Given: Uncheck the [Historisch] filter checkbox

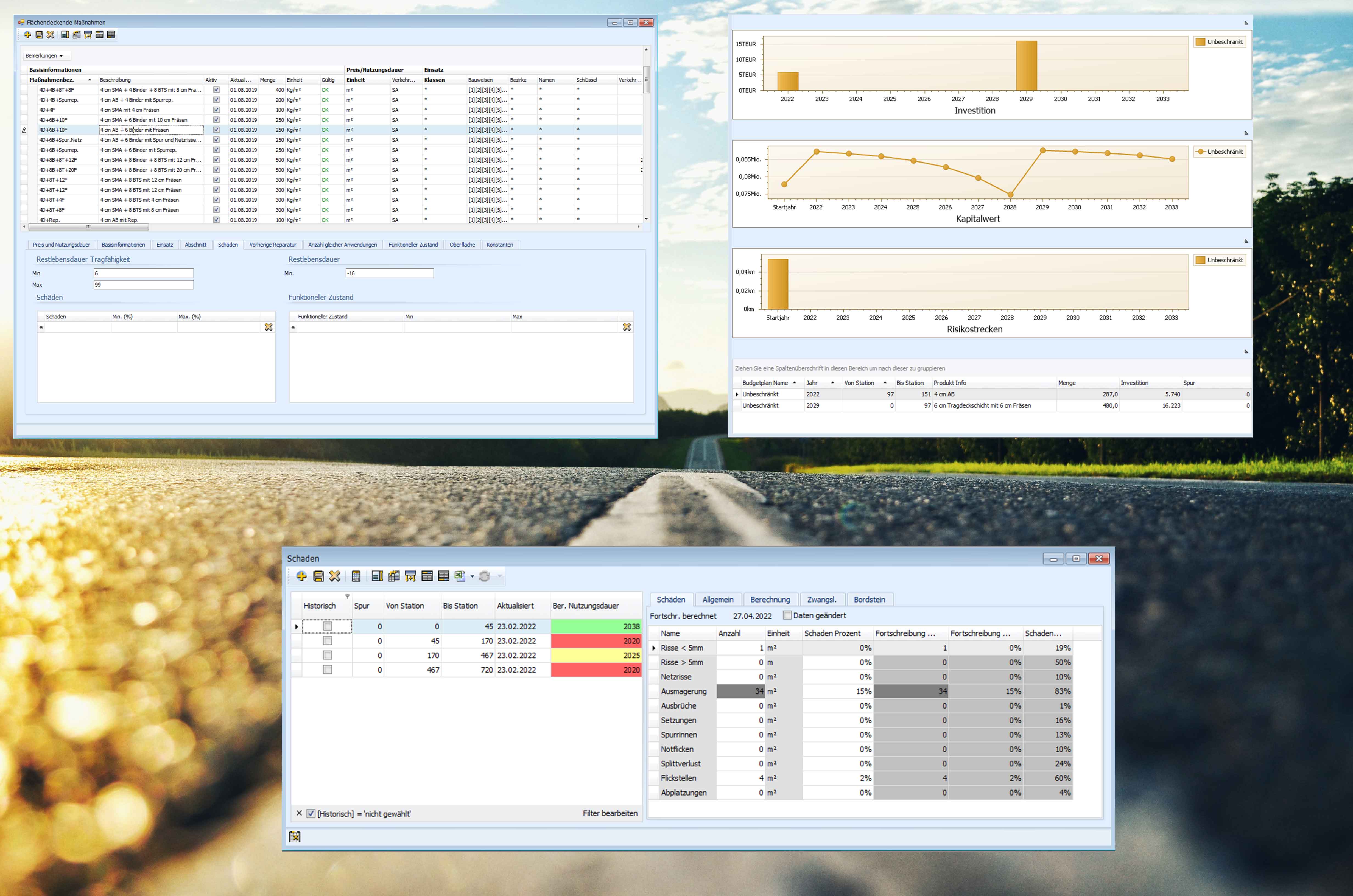Looking at the screenshot, I should coord(311,814).
